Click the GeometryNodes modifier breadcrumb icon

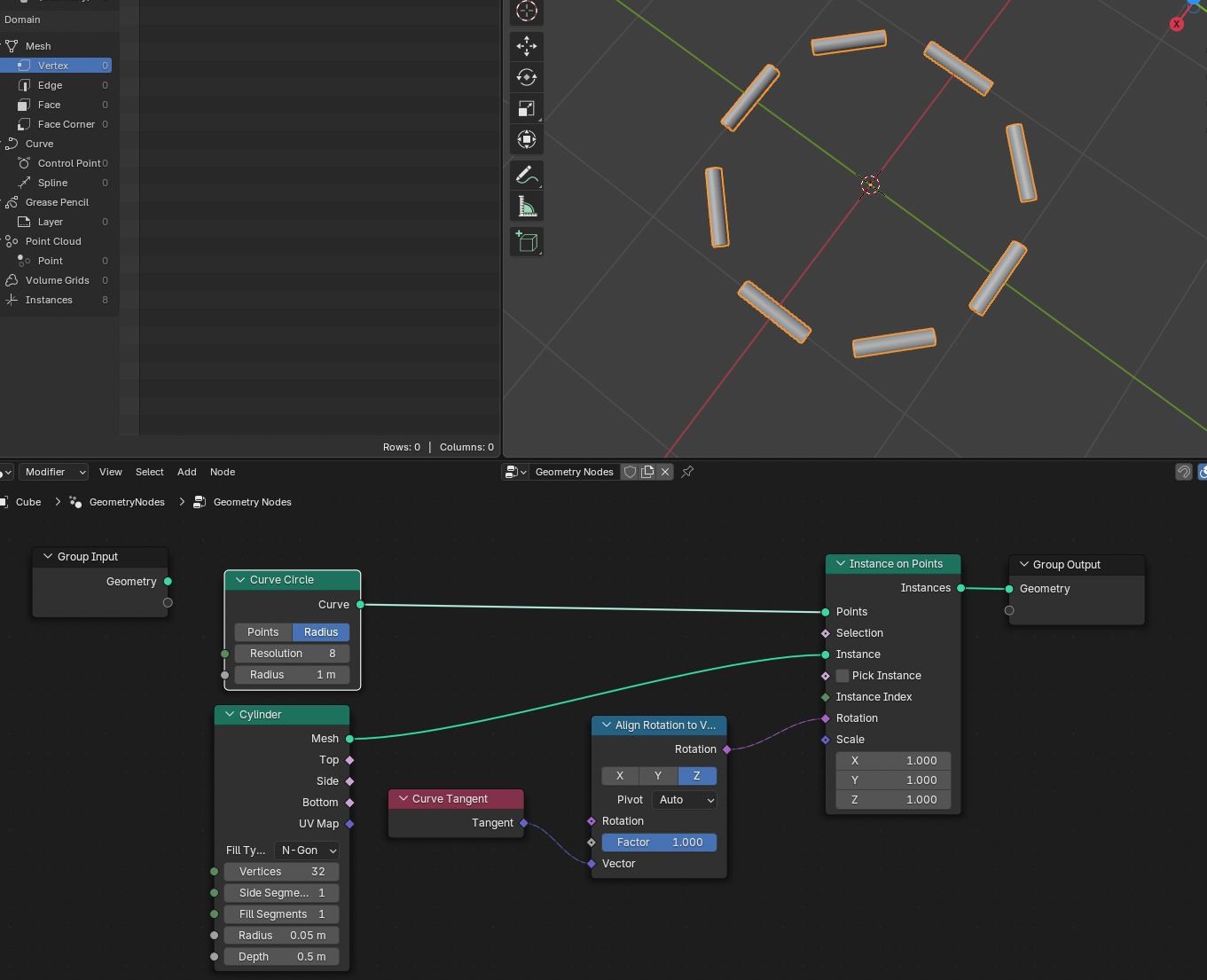[75, 502]
